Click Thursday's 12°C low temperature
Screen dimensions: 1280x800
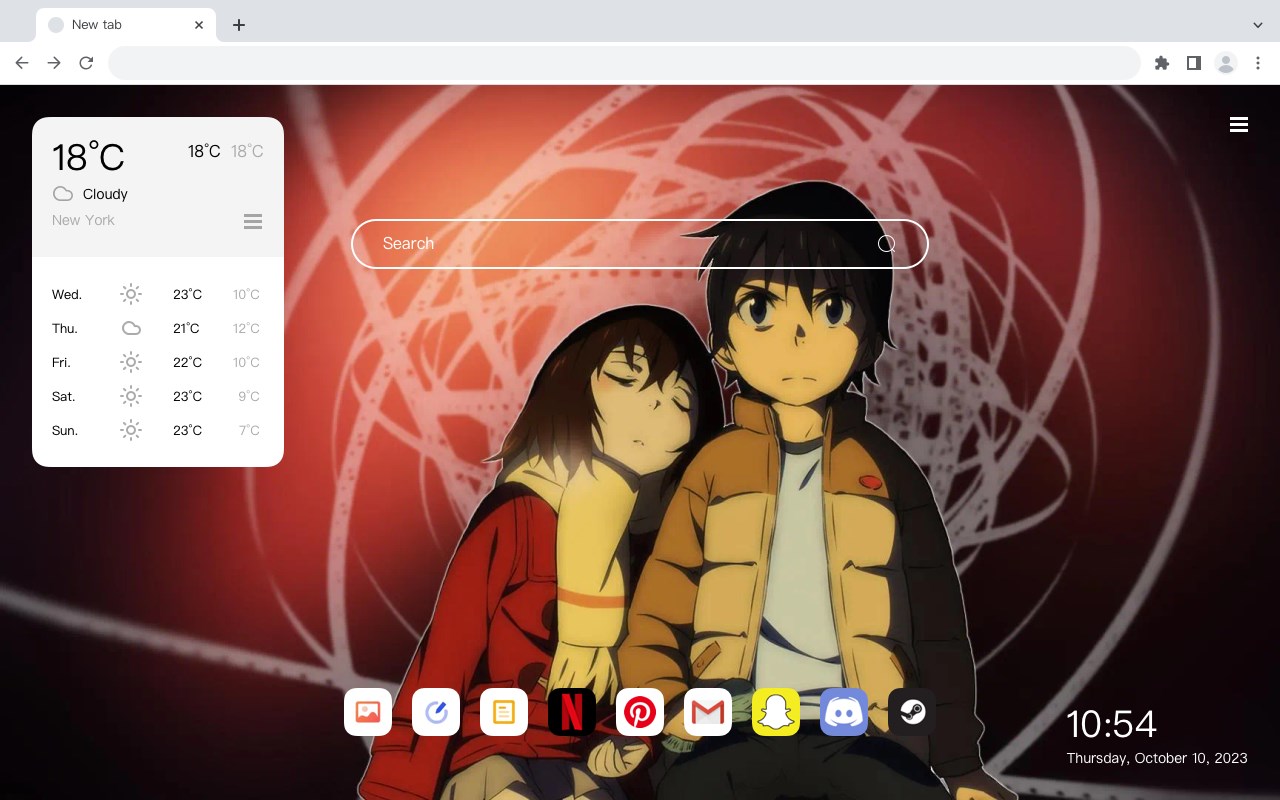tap(247, 328)
